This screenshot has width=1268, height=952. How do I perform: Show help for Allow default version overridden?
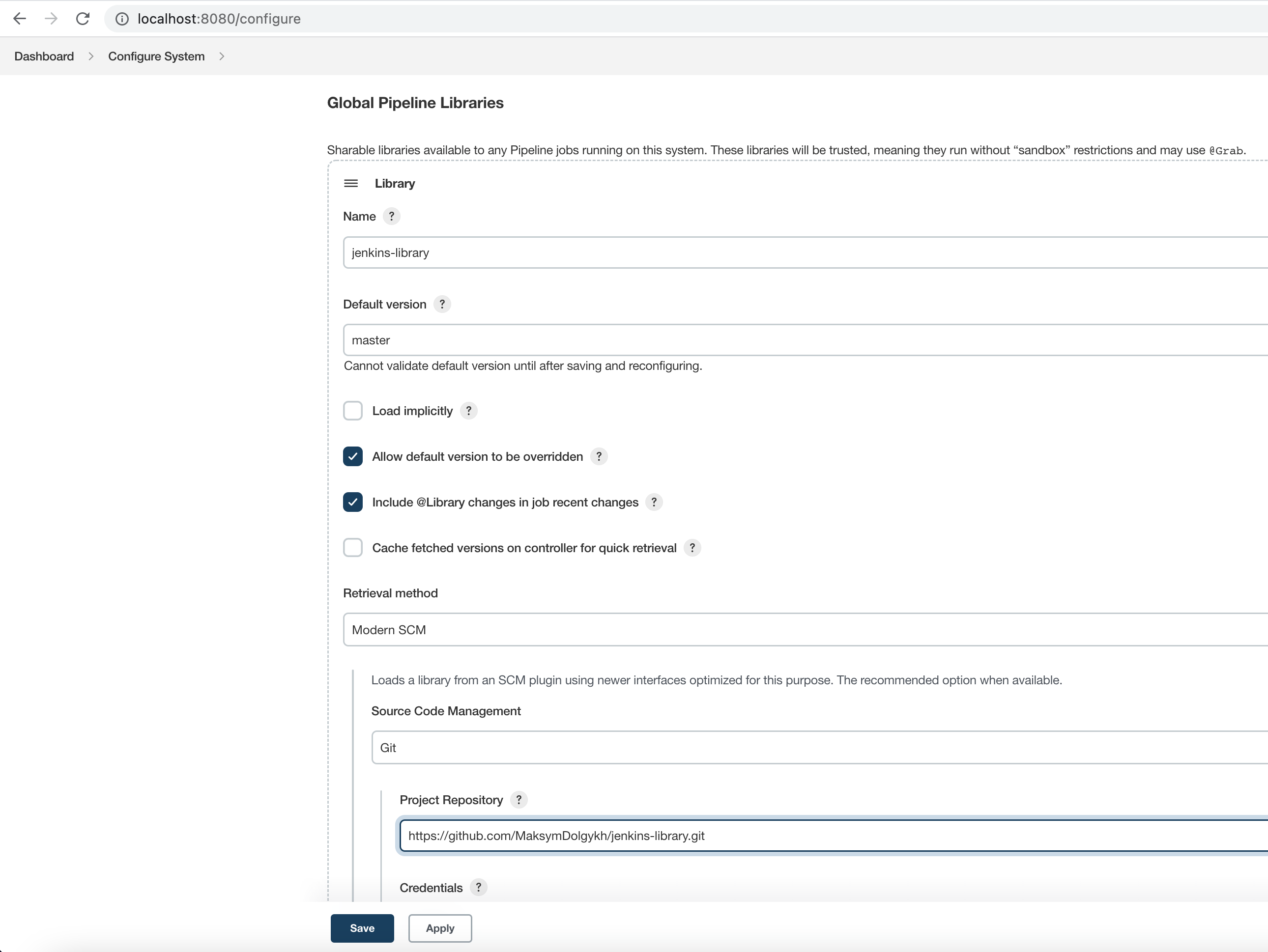(599, 456)
